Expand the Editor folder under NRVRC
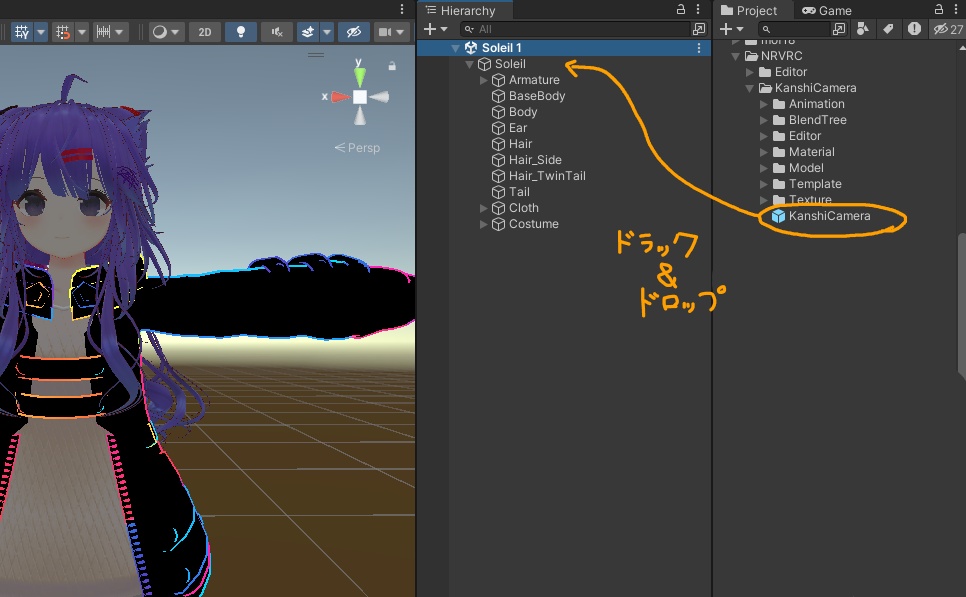The width and height of the screenshot is (966, 597). [750, 72]
